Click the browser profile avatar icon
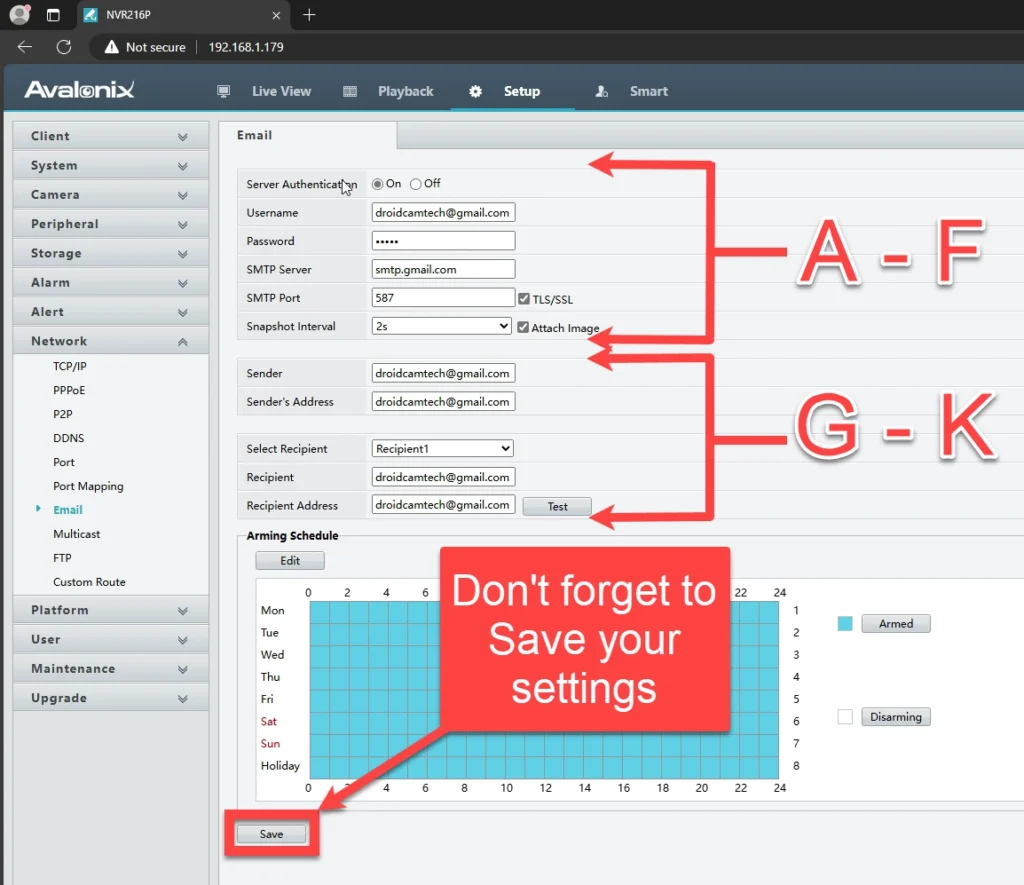1024x885 pixels. (19, 14)
